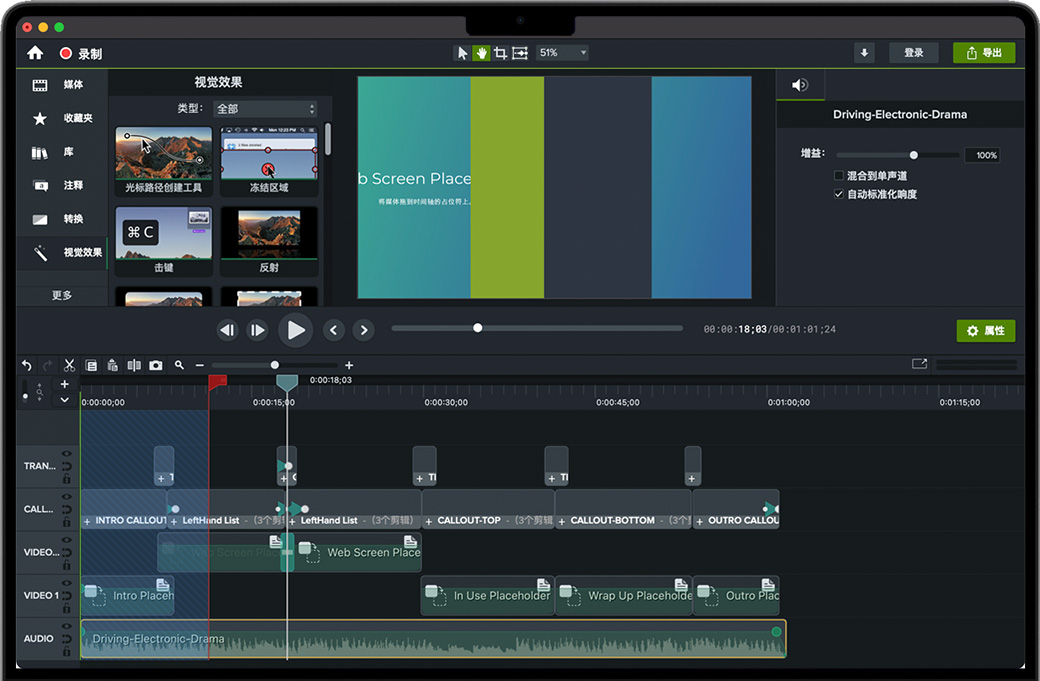Screen dimensions: 1040x681
Task: Open the 51% canvas zoom dropdown
Action: coord(562,53)
